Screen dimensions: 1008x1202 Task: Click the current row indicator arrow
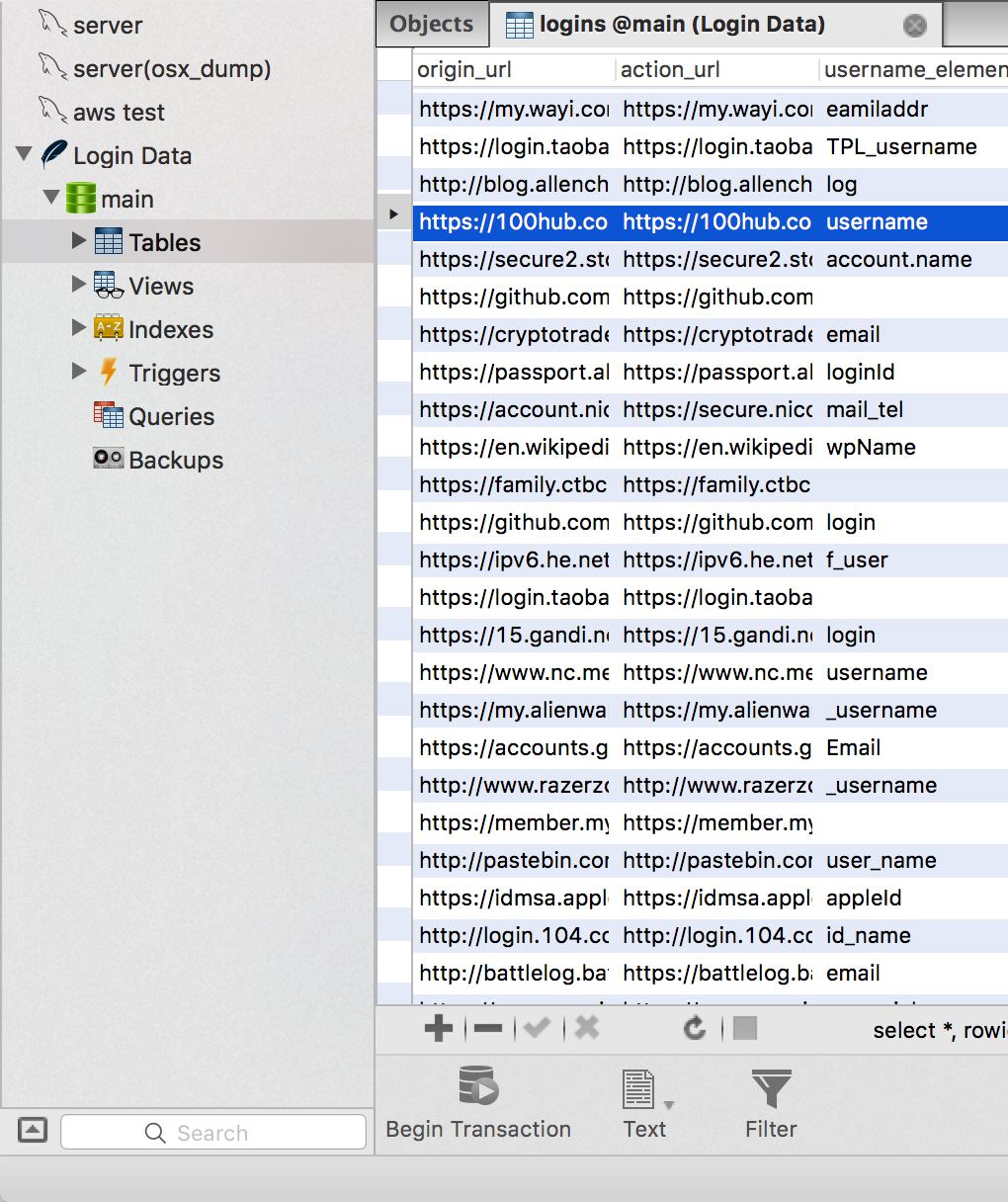[393, 214]
